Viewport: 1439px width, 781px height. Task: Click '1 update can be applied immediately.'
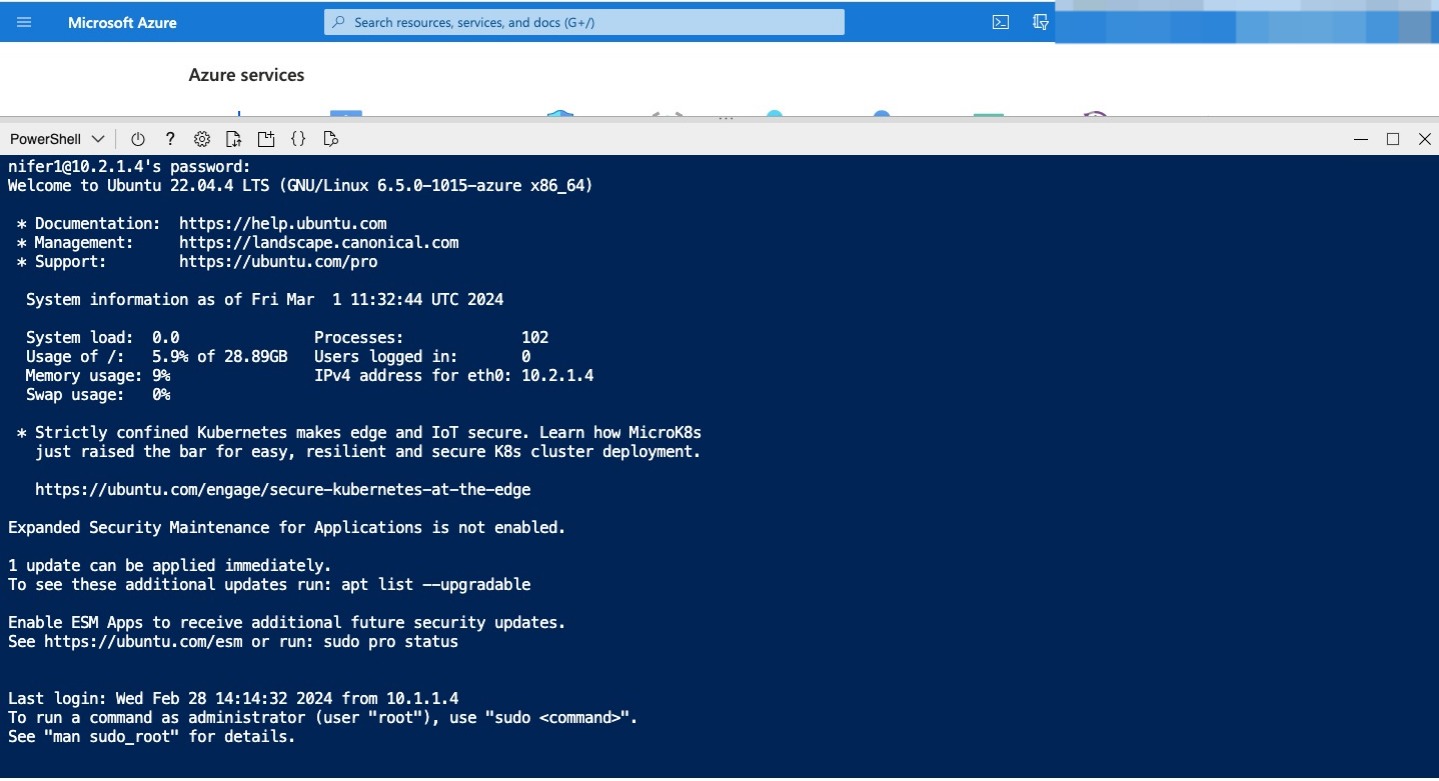pyautogui.click(x=169, y=566)
